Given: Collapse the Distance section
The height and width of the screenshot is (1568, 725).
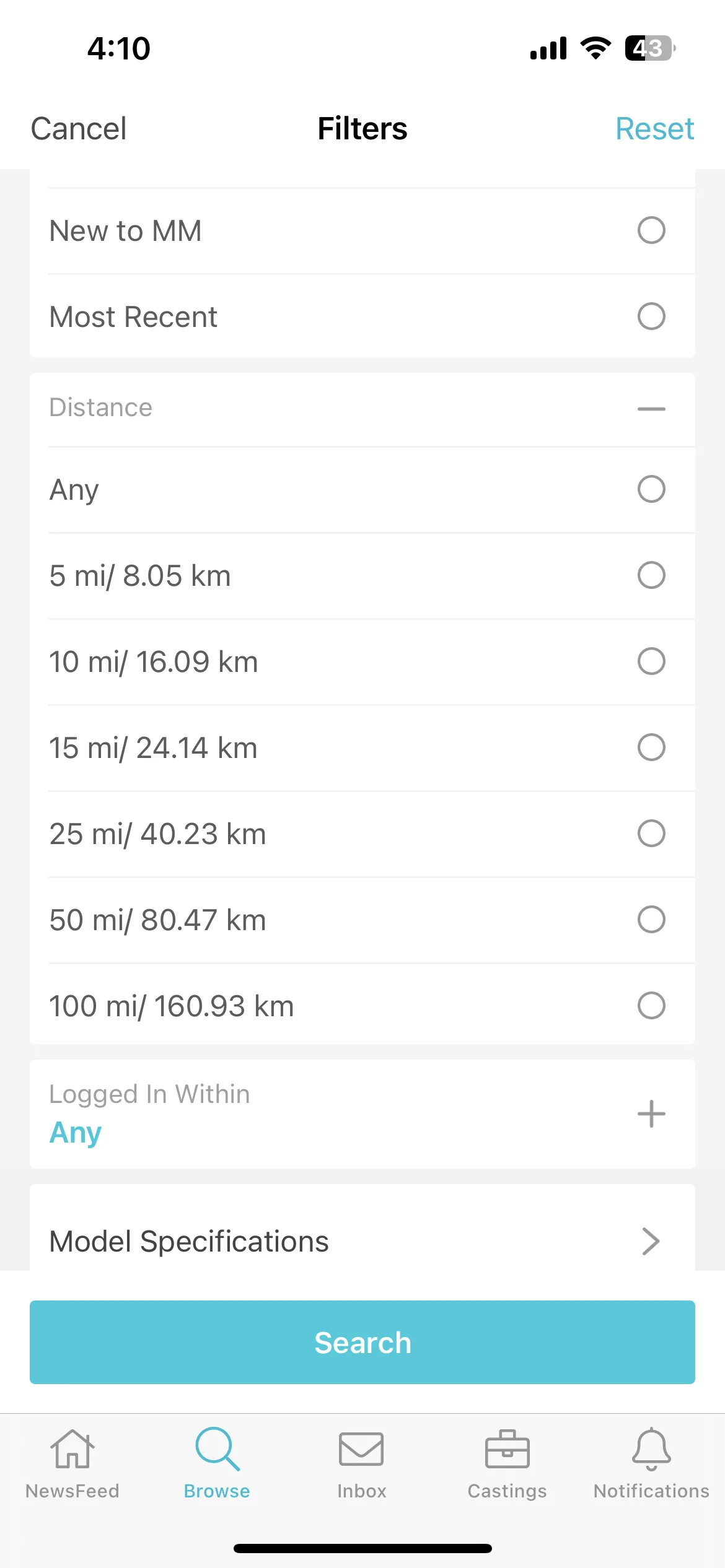Looking at the screenshot, I should (x=651, y=409).
